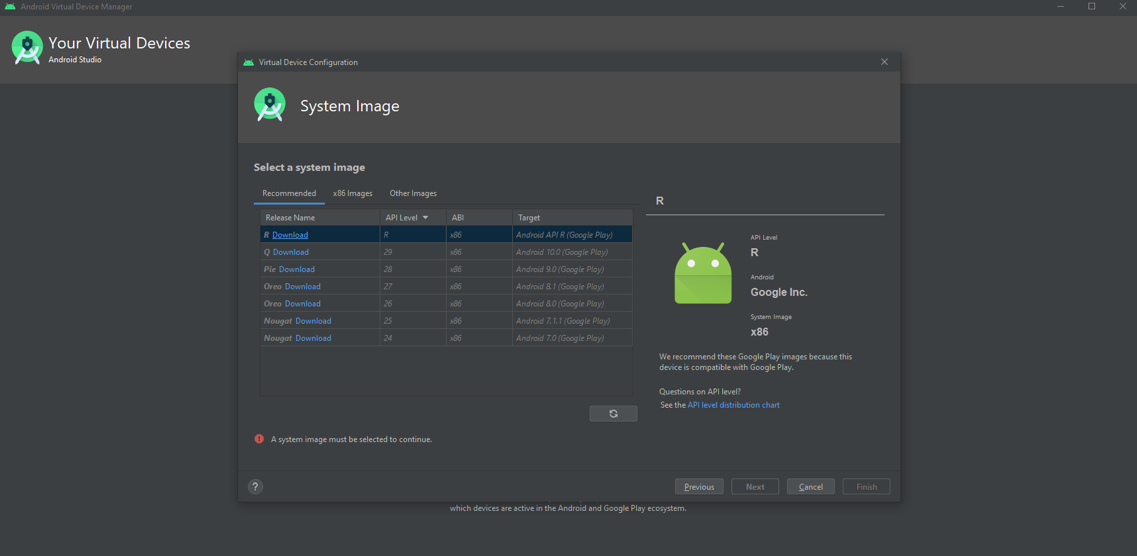The height and width of the screenshot is (556, 1137).
Task: Open the API level distribution chart link
Action: (x=734, y=405)
